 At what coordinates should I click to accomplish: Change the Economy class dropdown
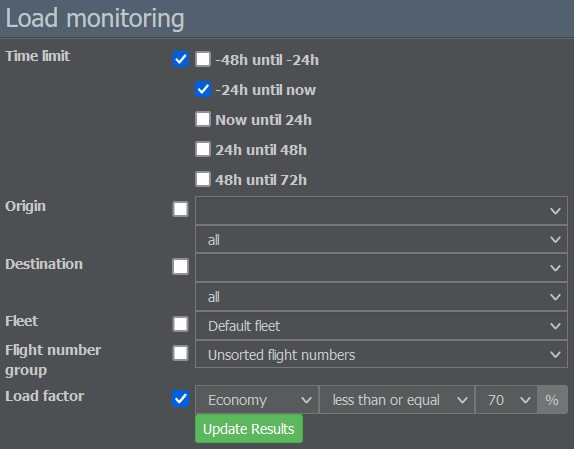[257, 400]
